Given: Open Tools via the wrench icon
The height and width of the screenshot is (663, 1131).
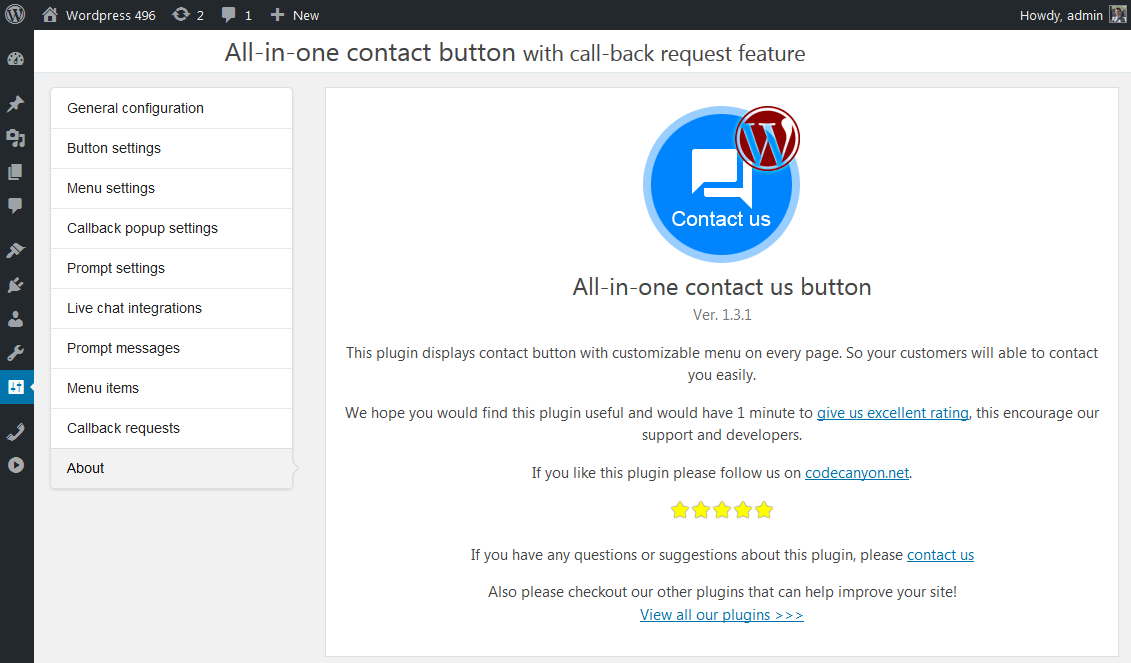Looking at the screenshot, I should 15,353.
